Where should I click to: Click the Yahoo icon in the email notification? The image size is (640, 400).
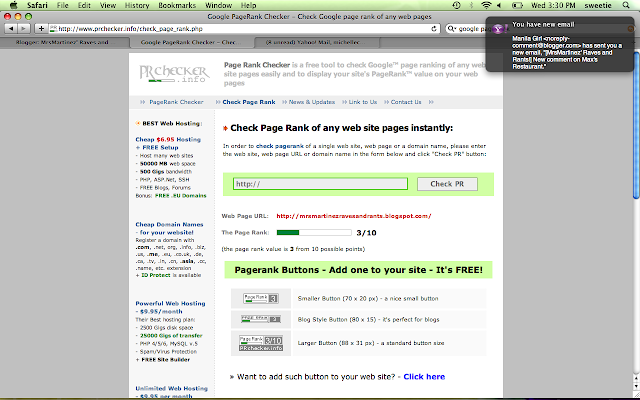click(500, 29)
